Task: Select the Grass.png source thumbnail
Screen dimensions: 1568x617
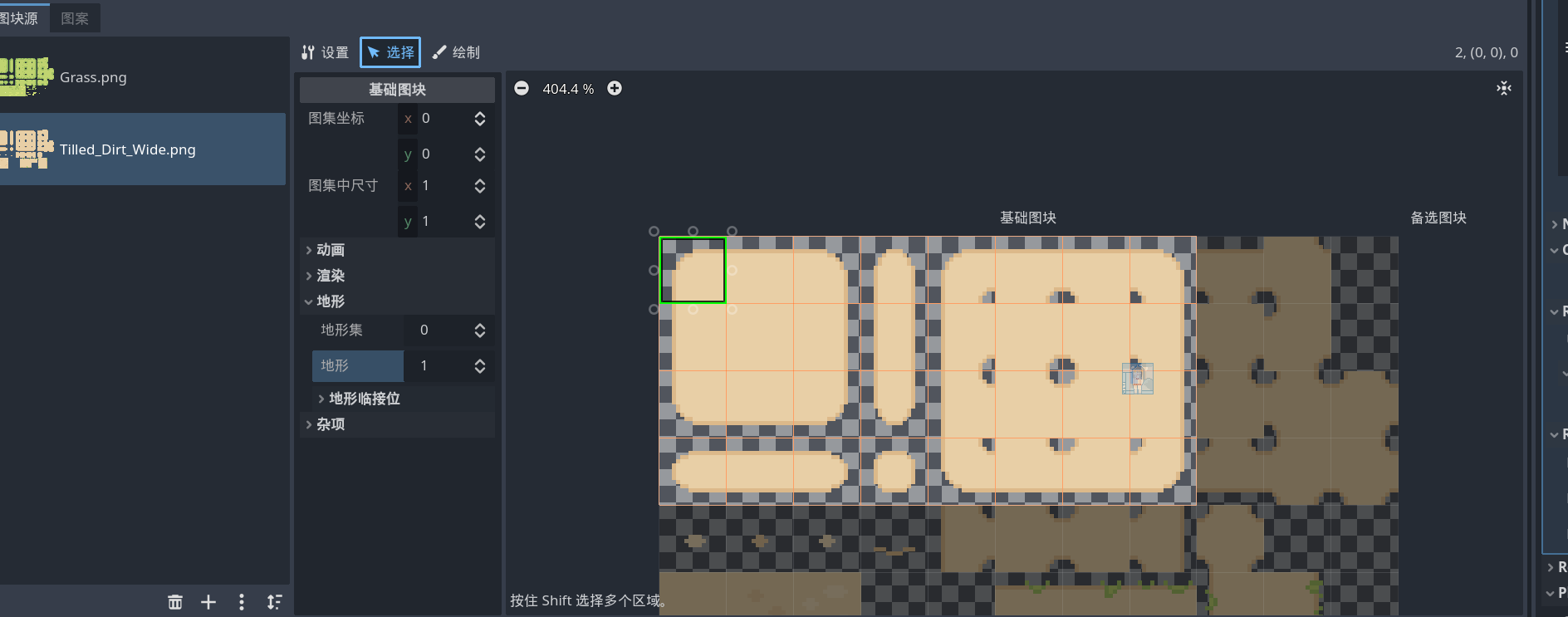Action: (x=27, y=77)
